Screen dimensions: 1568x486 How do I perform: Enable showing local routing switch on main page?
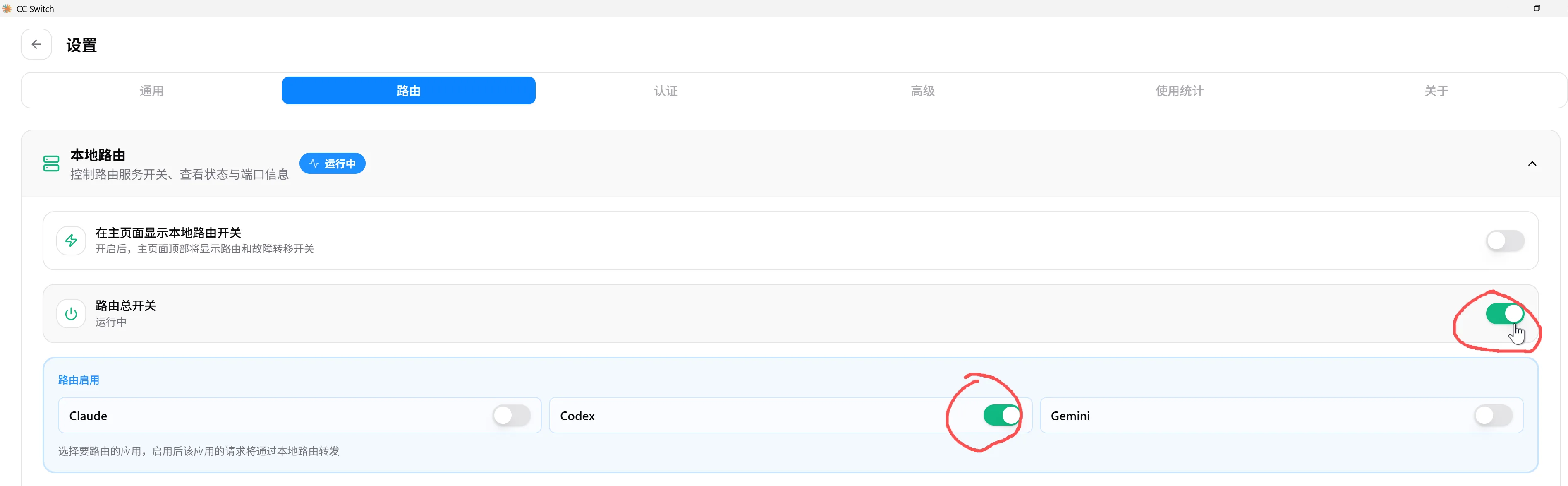(x=1505, y=241)
